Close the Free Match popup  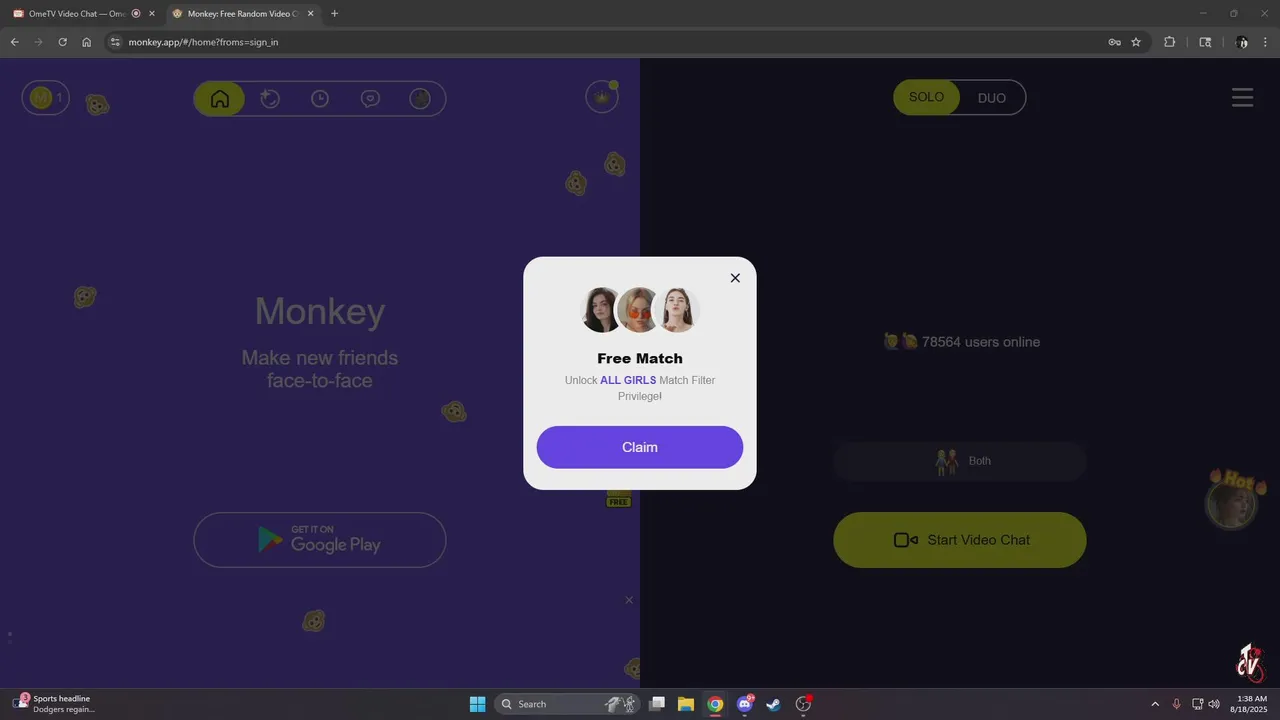[x=735, y=278]
